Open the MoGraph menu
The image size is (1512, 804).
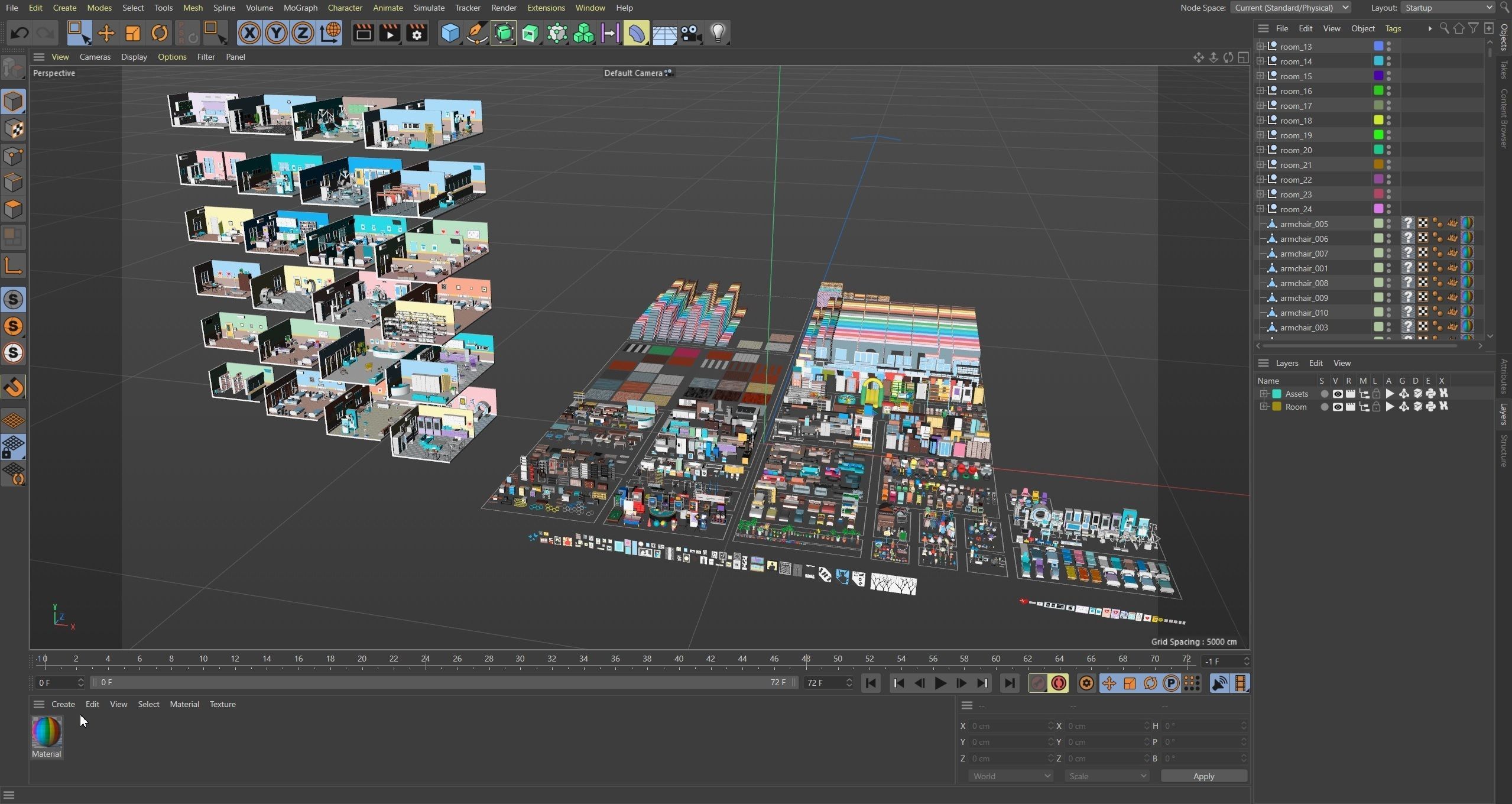pyautogui.click(x=300, y=8)
